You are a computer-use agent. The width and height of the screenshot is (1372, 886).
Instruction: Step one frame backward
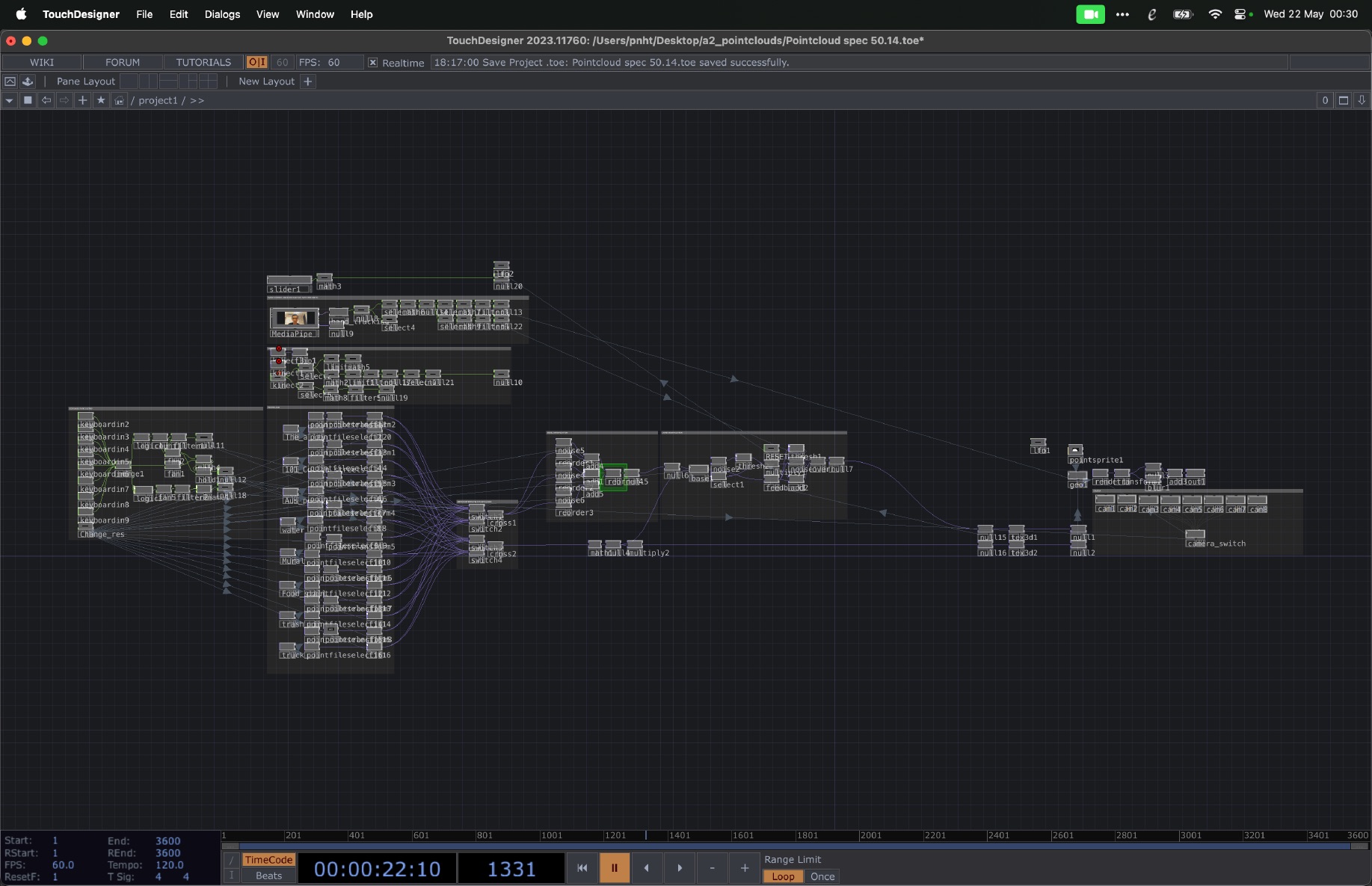647,868
